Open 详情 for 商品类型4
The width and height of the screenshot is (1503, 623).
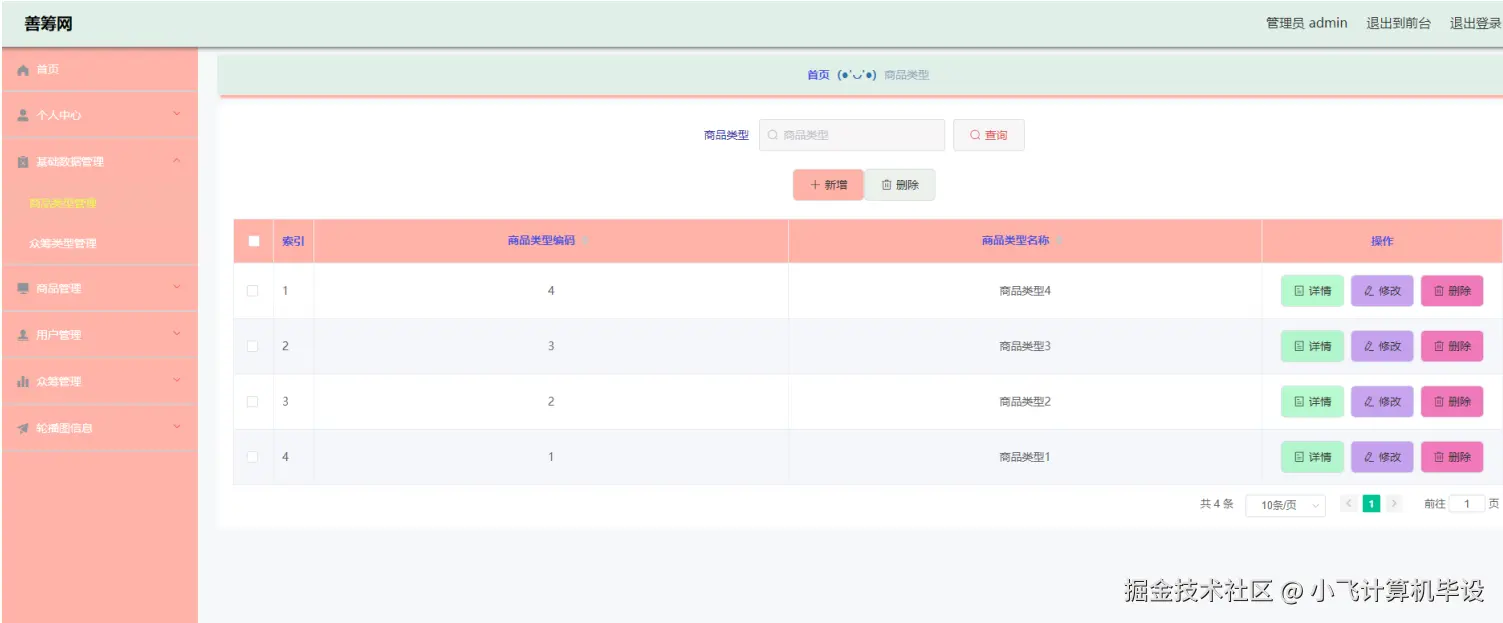tap(1312, 291)
